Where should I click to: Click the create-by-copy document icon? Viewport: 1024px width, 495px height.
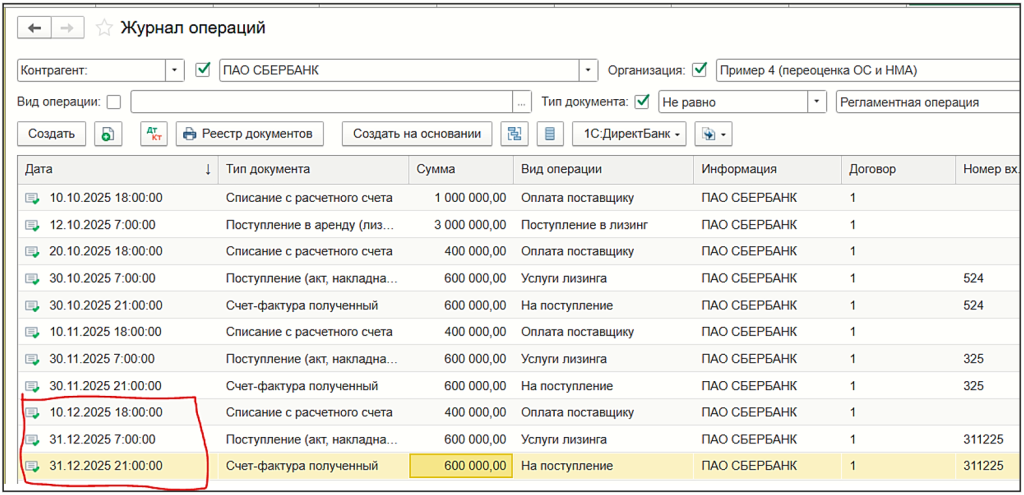[x=108, y=134]
